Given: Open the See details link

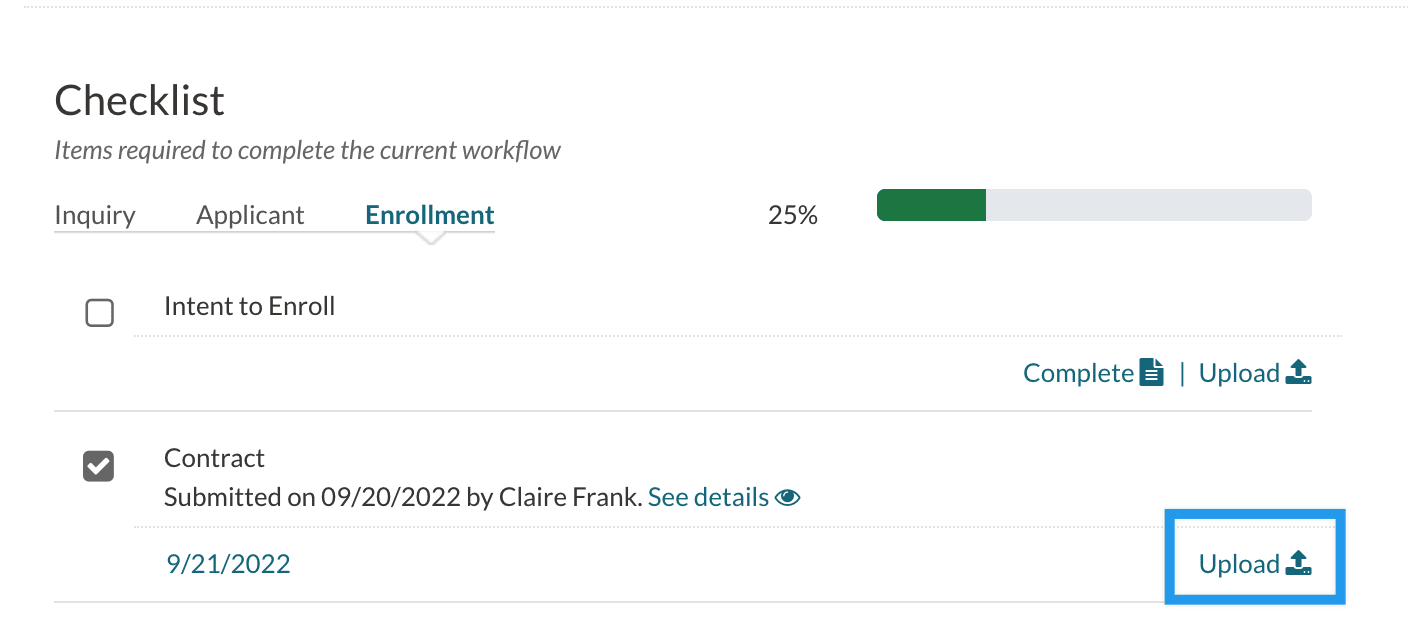Looking at the screenshot, I should (x=708, y=497).
